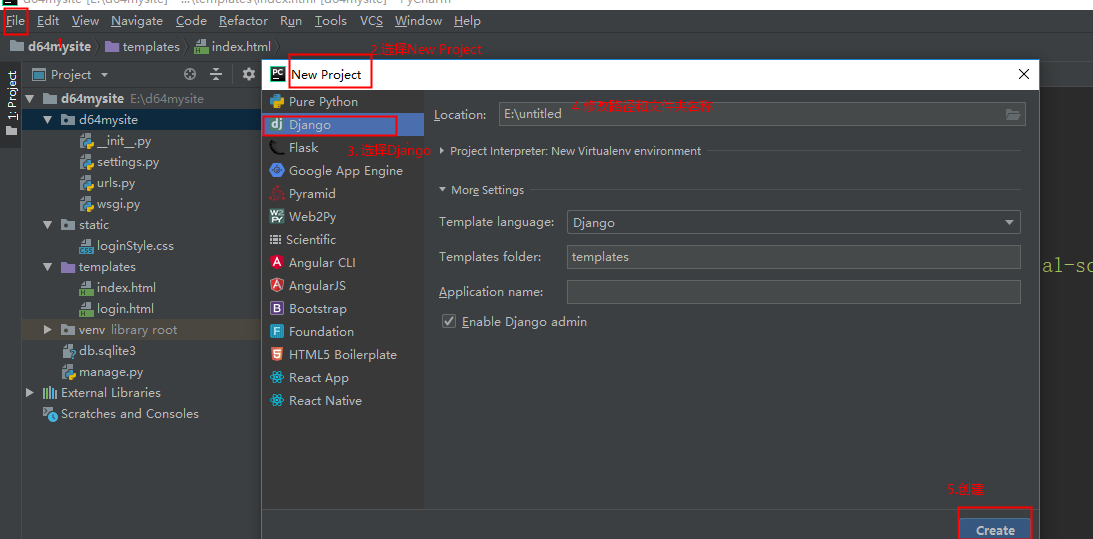This screenshot has height=539, width=1093.
Task: Select HTML5 Boilerplate project type
Action: (343, 355)
